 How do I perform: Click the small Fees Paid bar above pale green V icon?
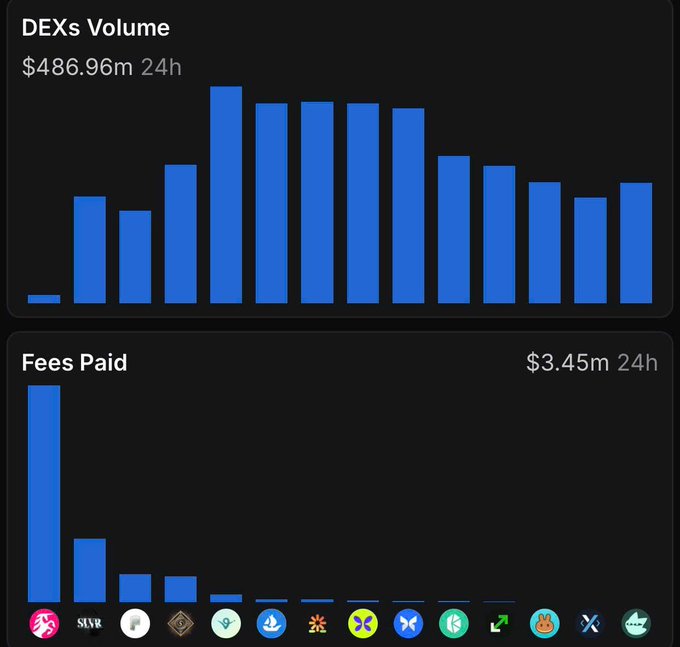pos(226,598)
